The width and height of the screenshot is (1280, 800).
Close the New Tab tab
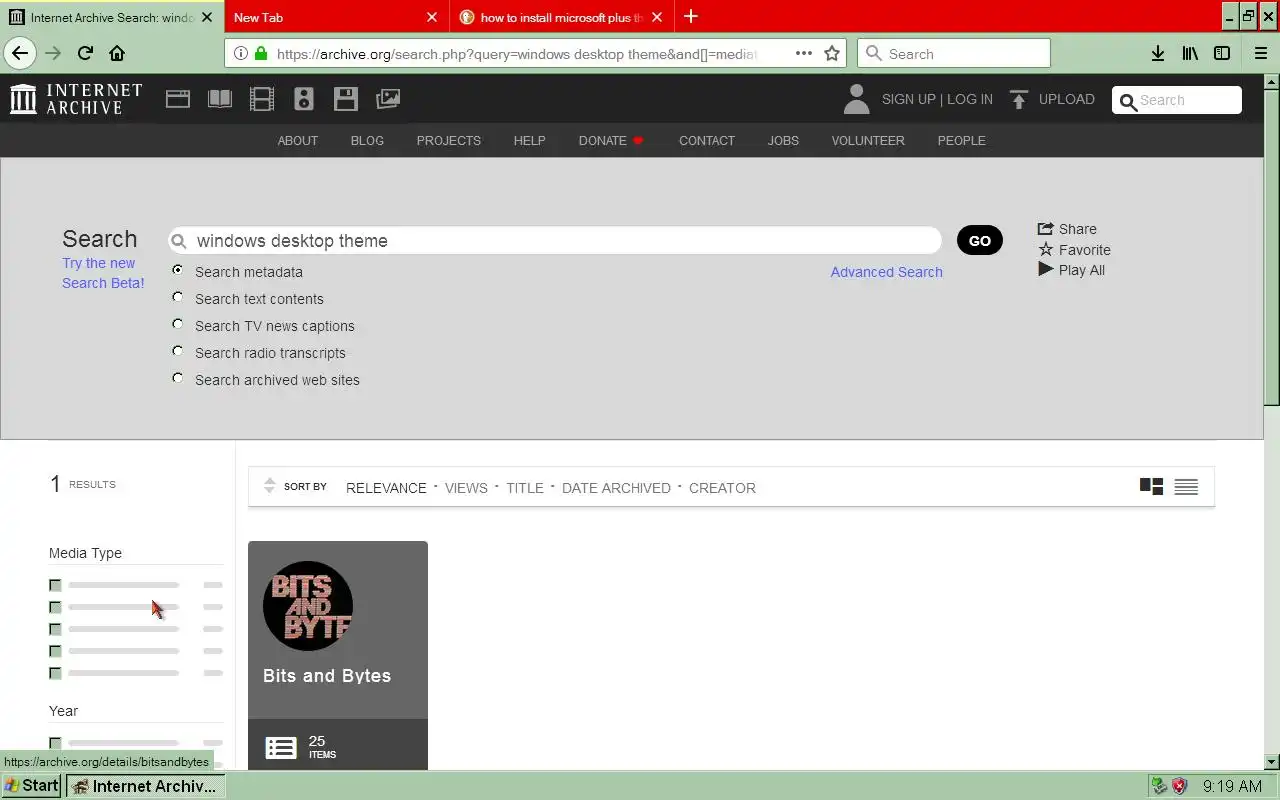click(x=432, y=17)
